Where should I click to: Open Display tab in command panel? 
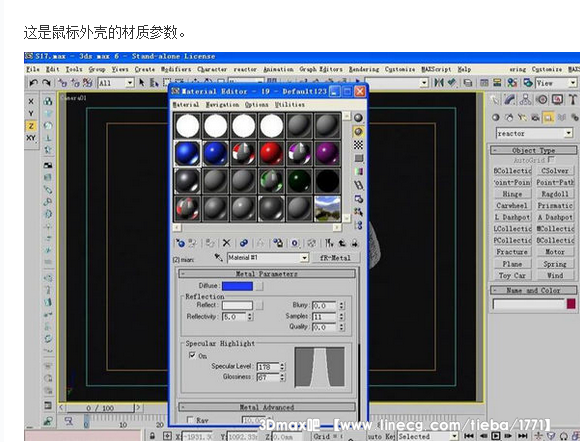557,99
